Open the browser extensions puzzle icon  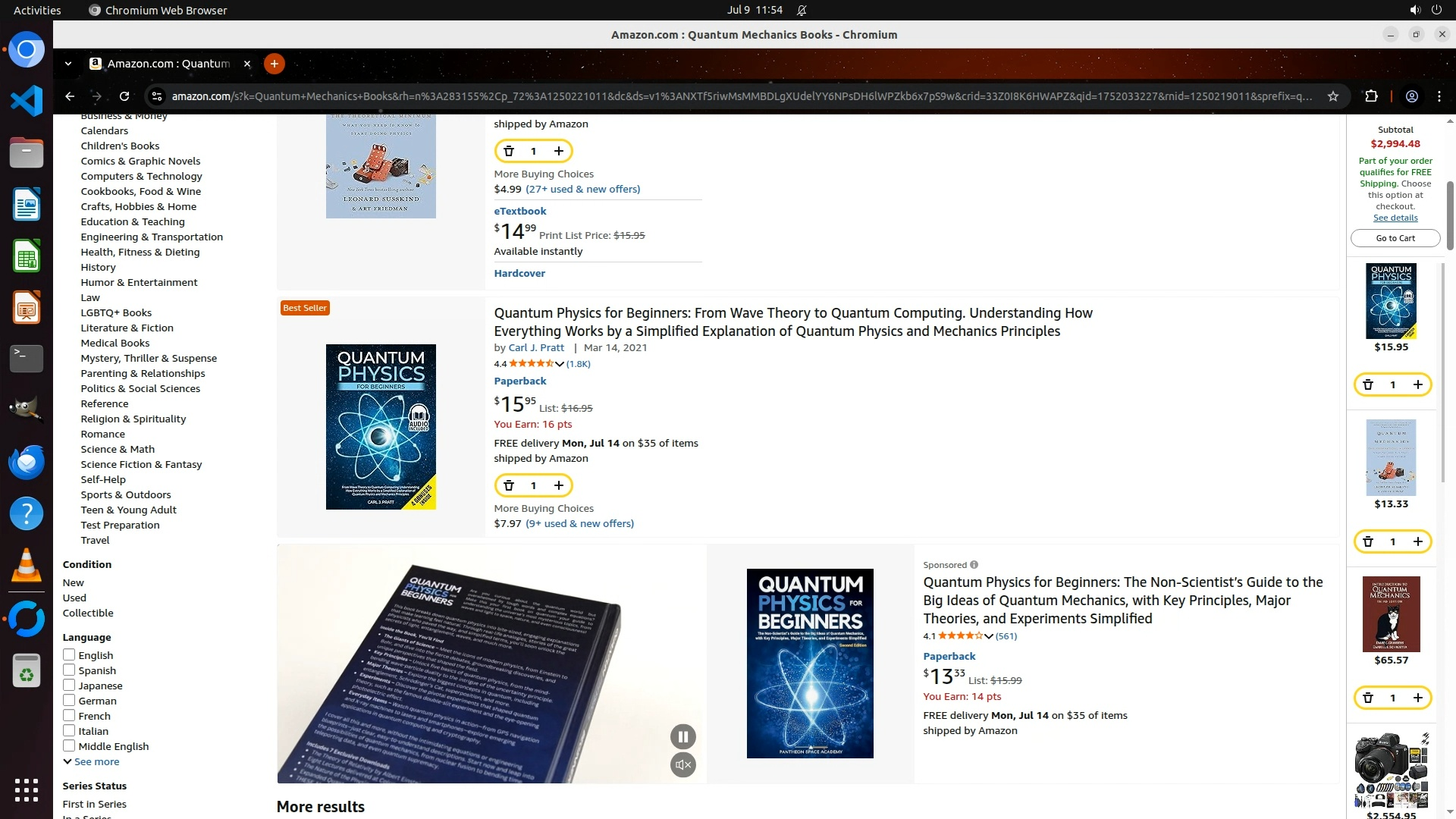1371,96
